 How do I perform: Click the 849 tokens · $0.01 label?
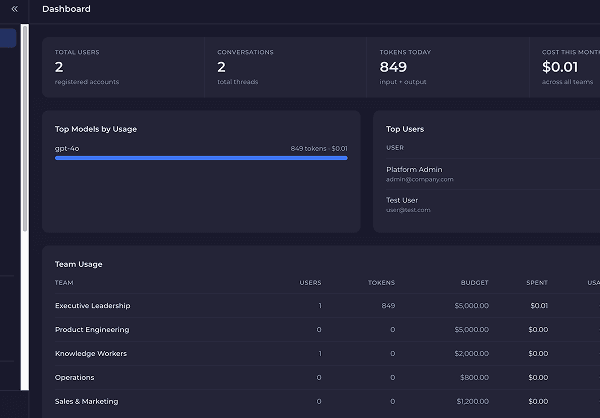[x=319, y=149]
